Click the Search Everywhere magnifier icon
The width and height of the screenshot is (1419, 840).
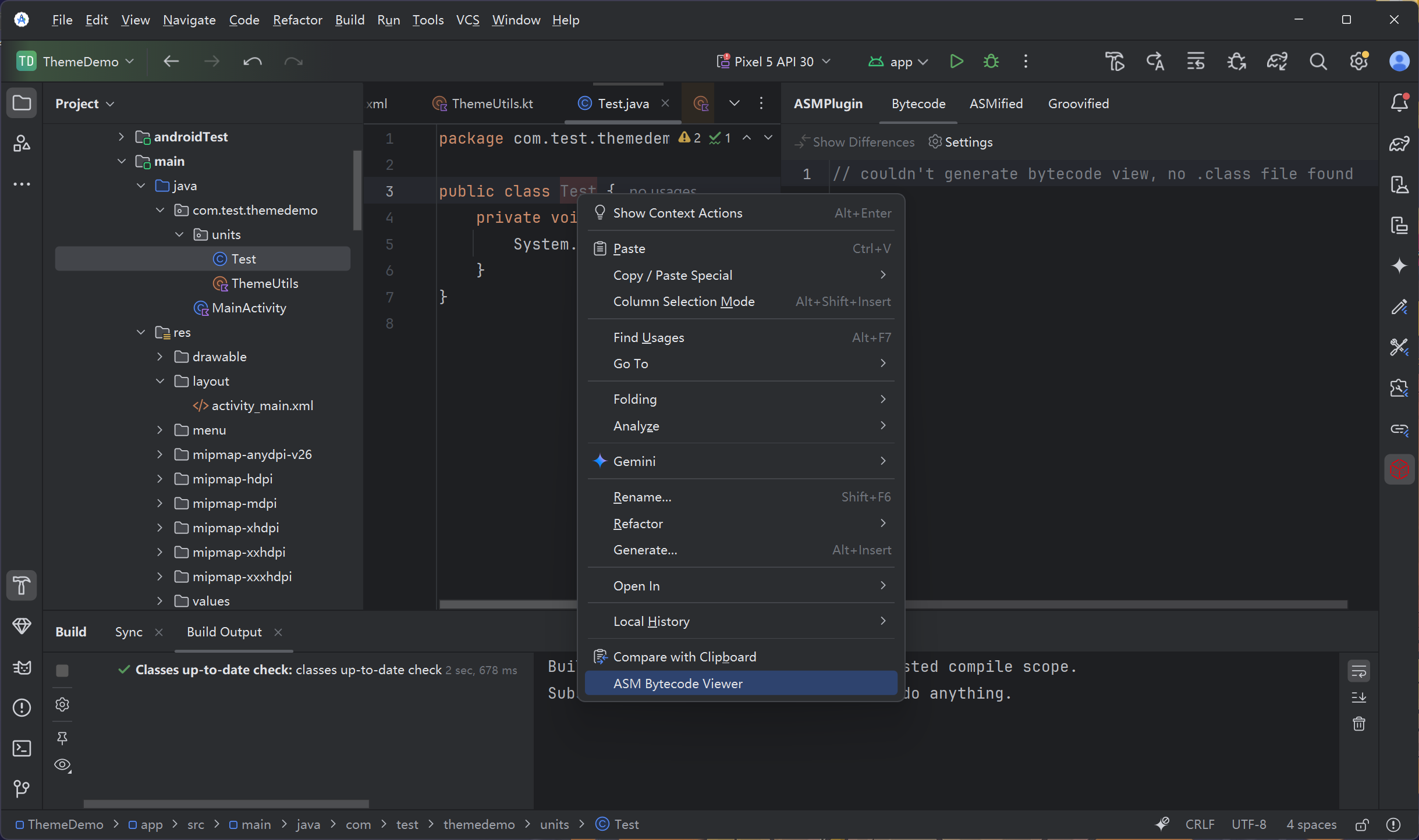point(1318,61)
